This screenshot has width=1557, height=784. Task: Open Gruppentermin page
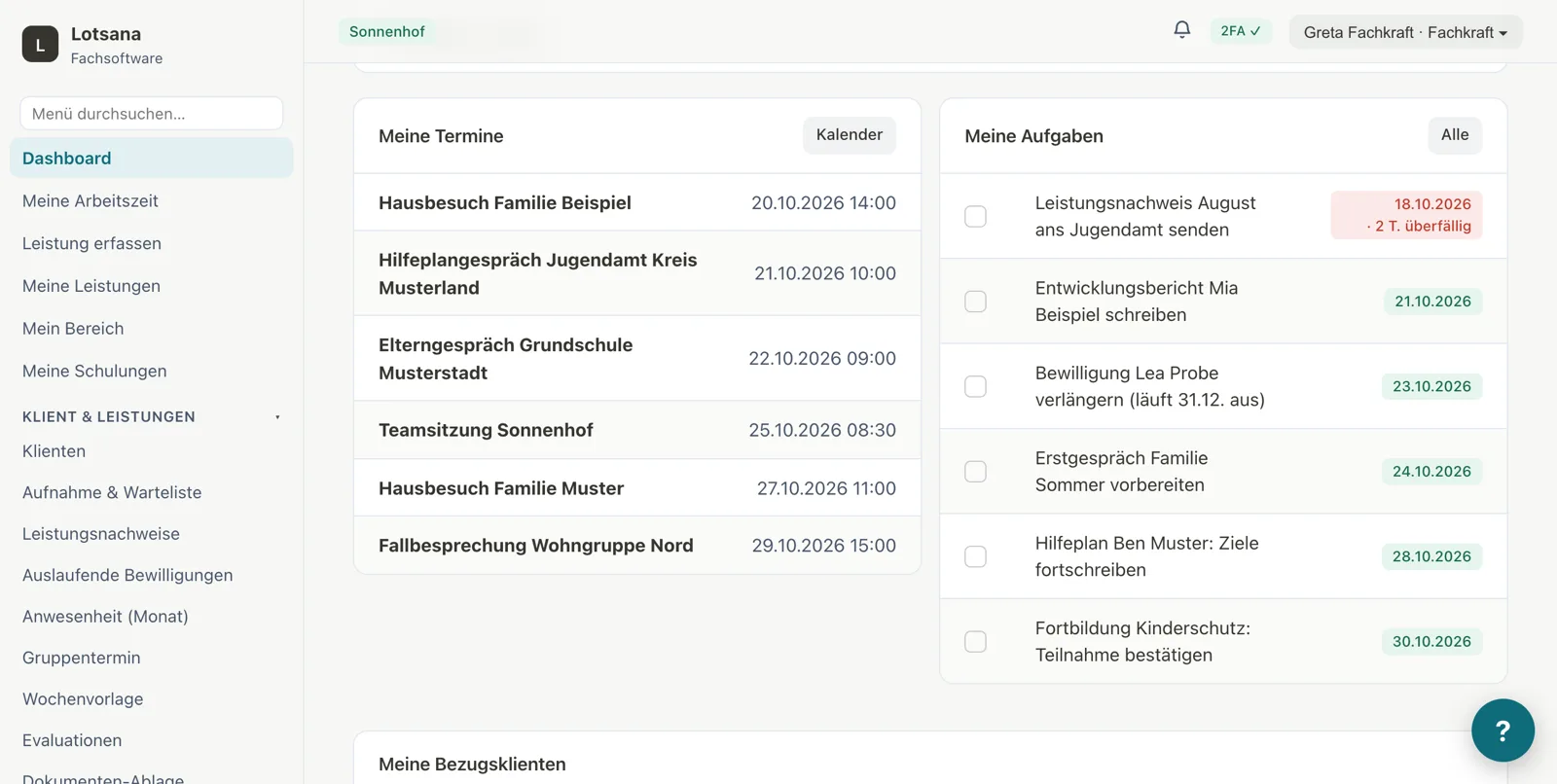coord(151,658)
